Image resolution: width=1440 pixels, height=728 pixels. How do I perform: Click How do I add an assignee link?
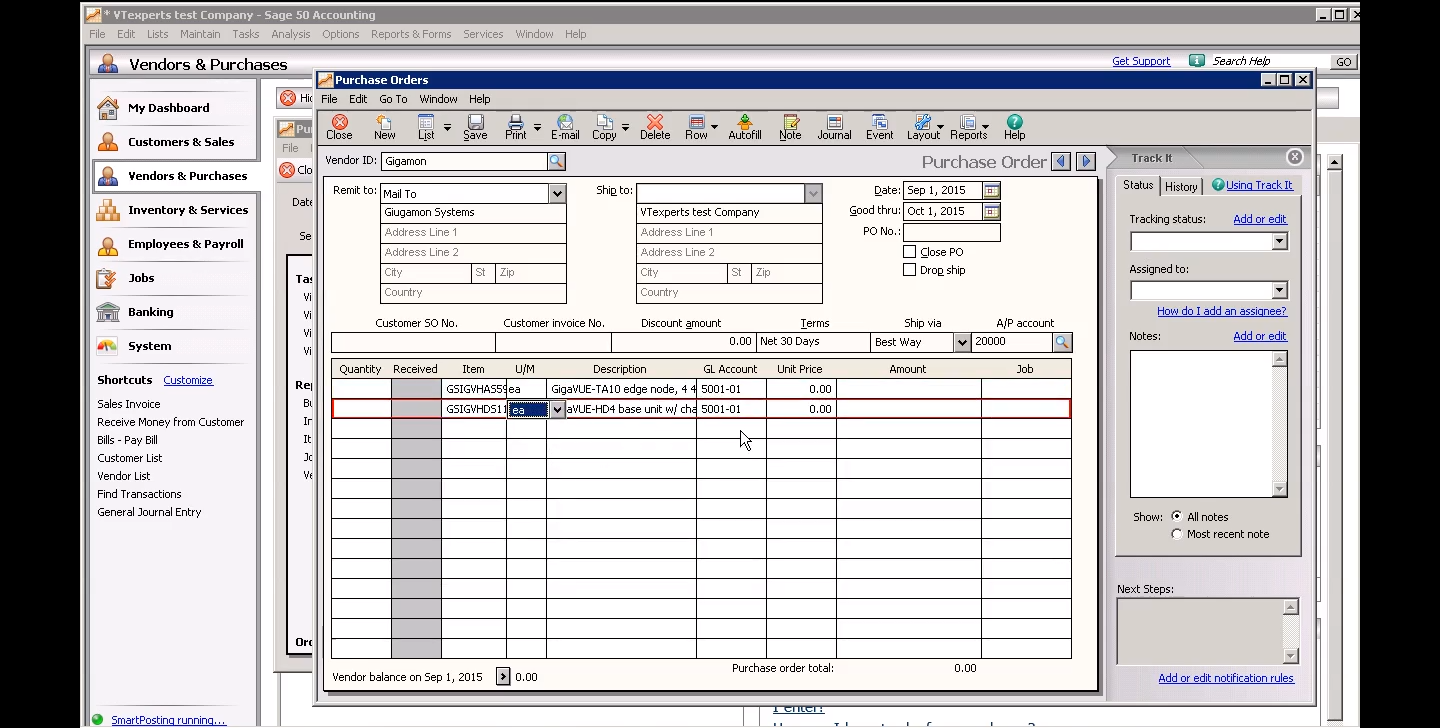[1222, 311]
